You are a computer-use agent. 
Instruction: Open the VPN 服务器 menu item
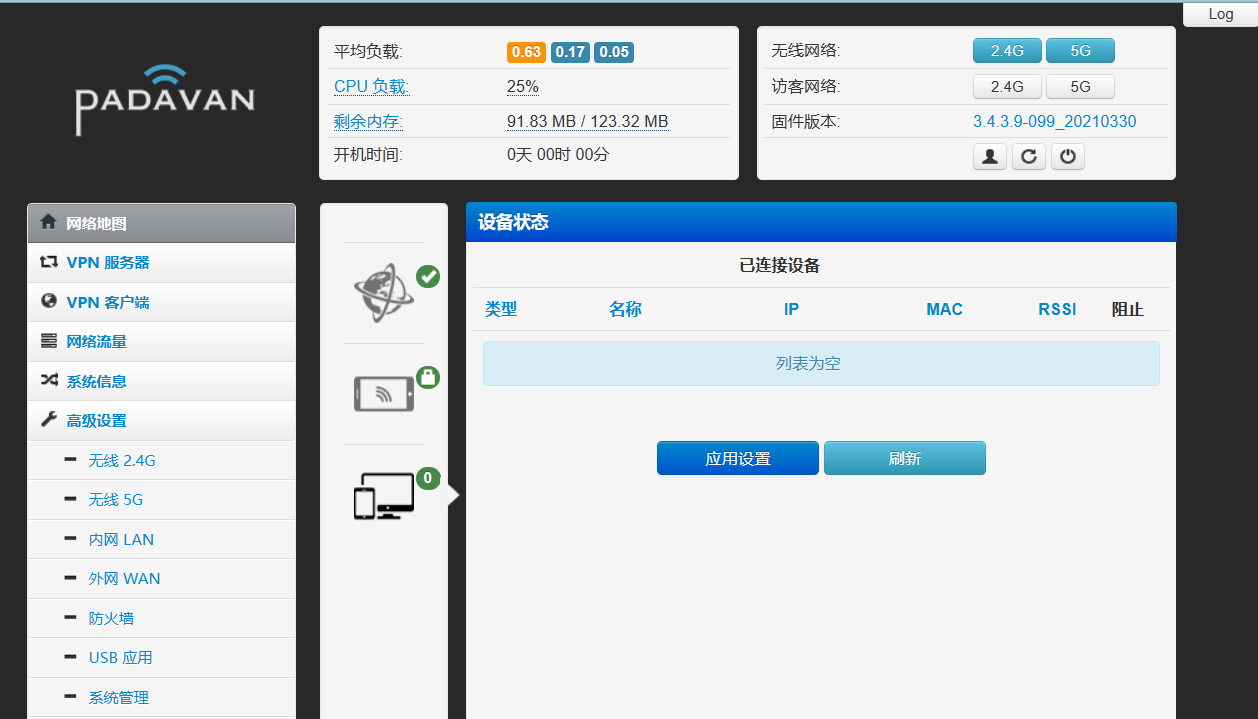108,263
